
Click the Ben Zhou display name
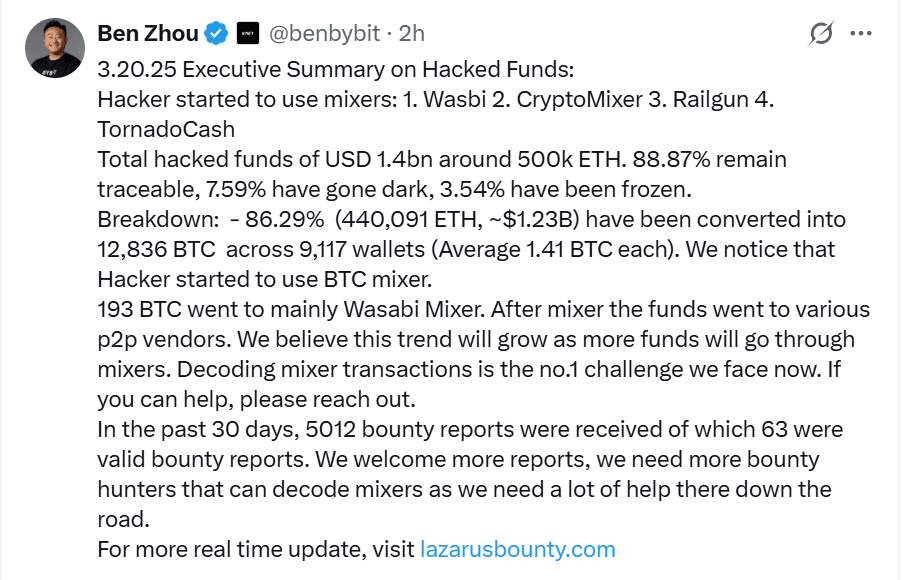[x=148, y=34]
